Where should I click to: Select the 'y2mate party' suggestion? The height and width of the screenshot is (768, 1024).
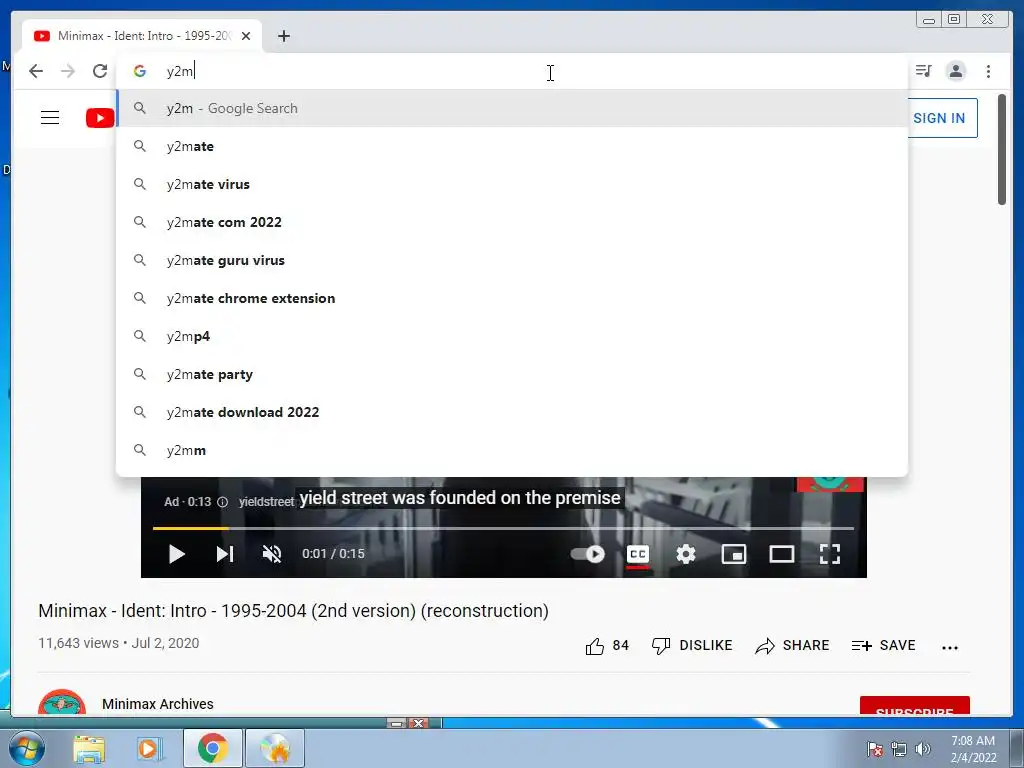click(x=512, y=374)
